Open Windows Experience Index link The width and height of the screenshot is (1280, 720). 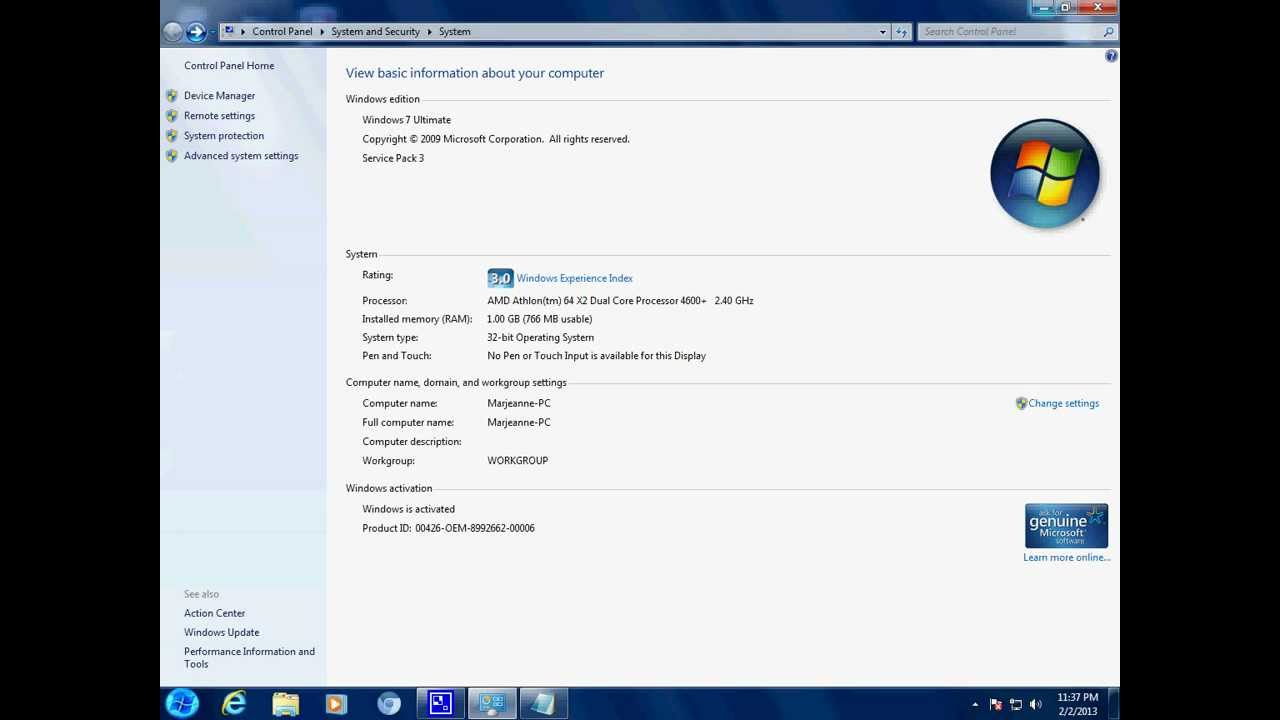pos(574,278)
